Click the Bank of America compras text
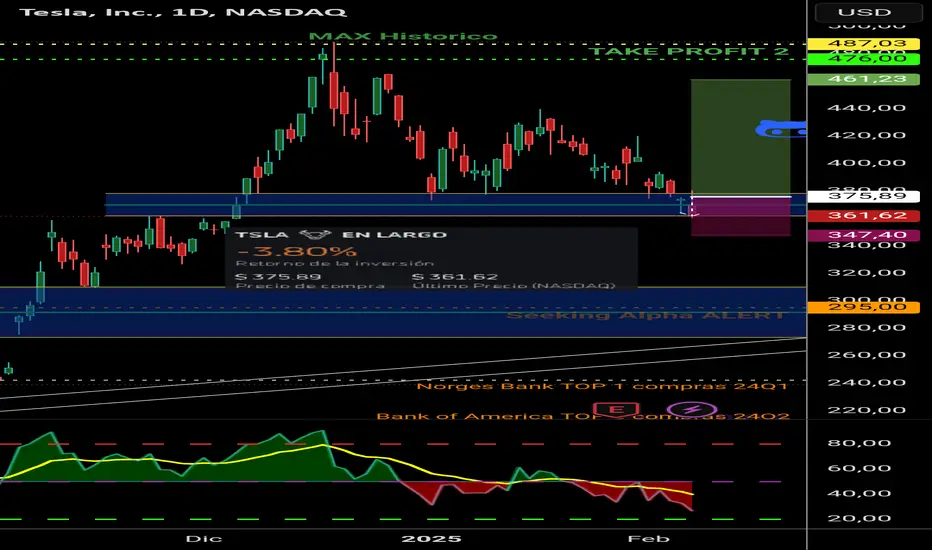This screenshot has width=932, height=550. 583,416
